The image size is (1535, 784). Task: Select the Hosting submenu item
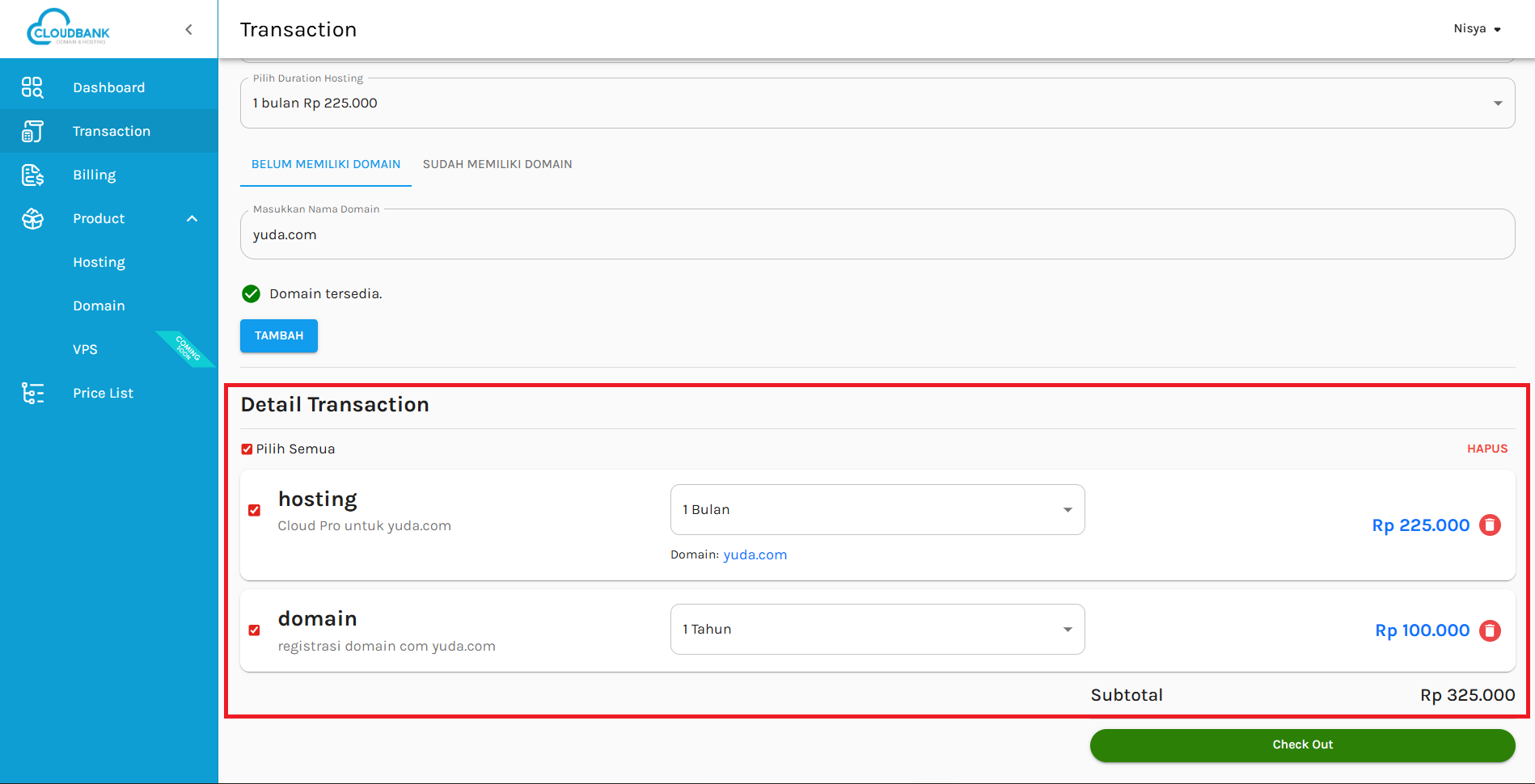coord(99,262)
